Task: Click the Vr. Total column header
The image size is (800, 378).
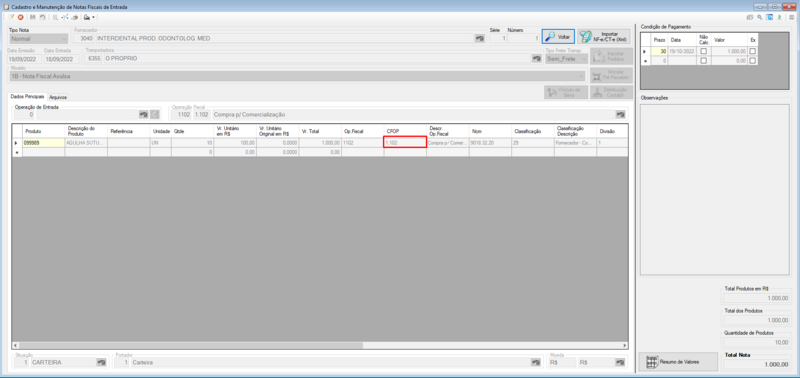Action: pos(320,131)
